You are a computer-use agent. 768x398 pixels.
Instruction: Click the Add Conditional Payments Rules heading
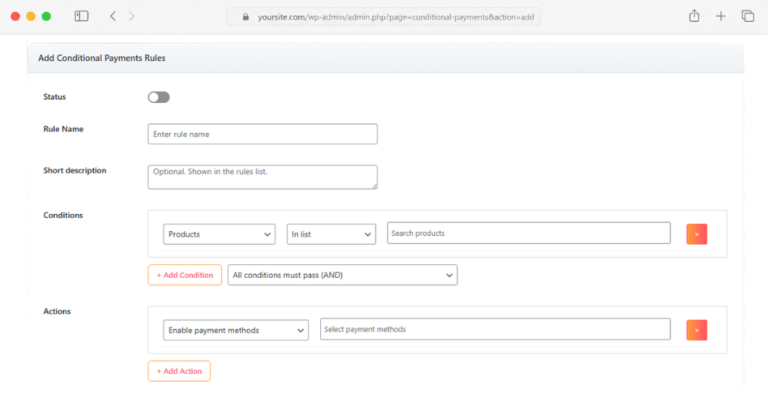point(102,58)
